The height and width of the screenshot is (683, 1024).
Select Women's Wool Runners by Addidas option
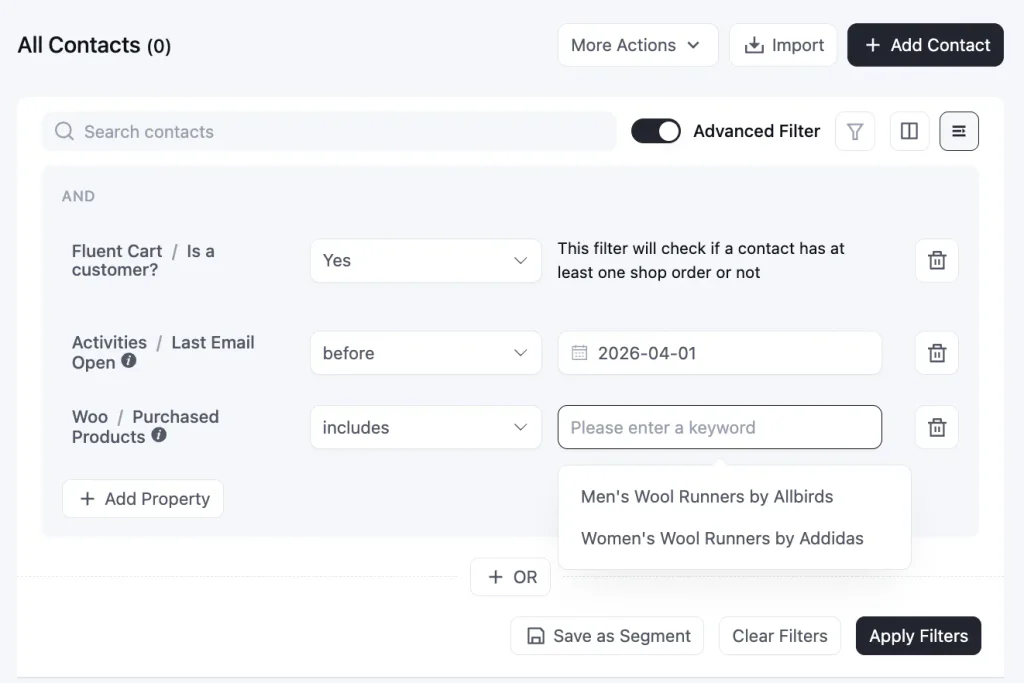(722, 539)
